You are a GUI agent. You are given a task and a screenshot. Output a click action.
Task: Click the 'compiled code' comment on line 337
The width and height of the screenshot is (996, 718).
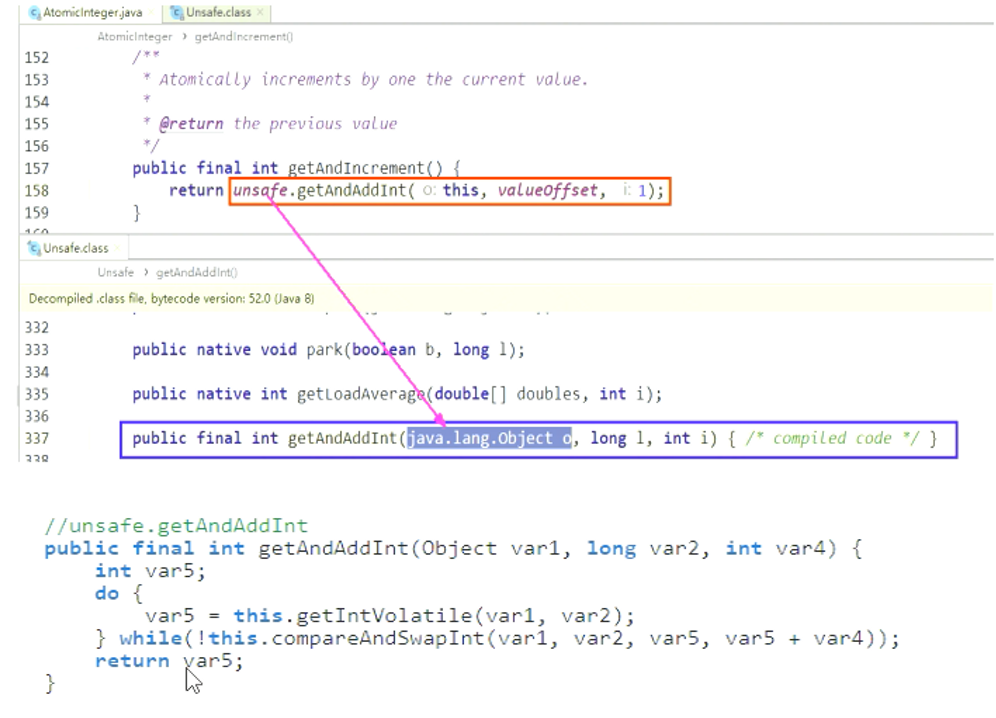(832, 438)
